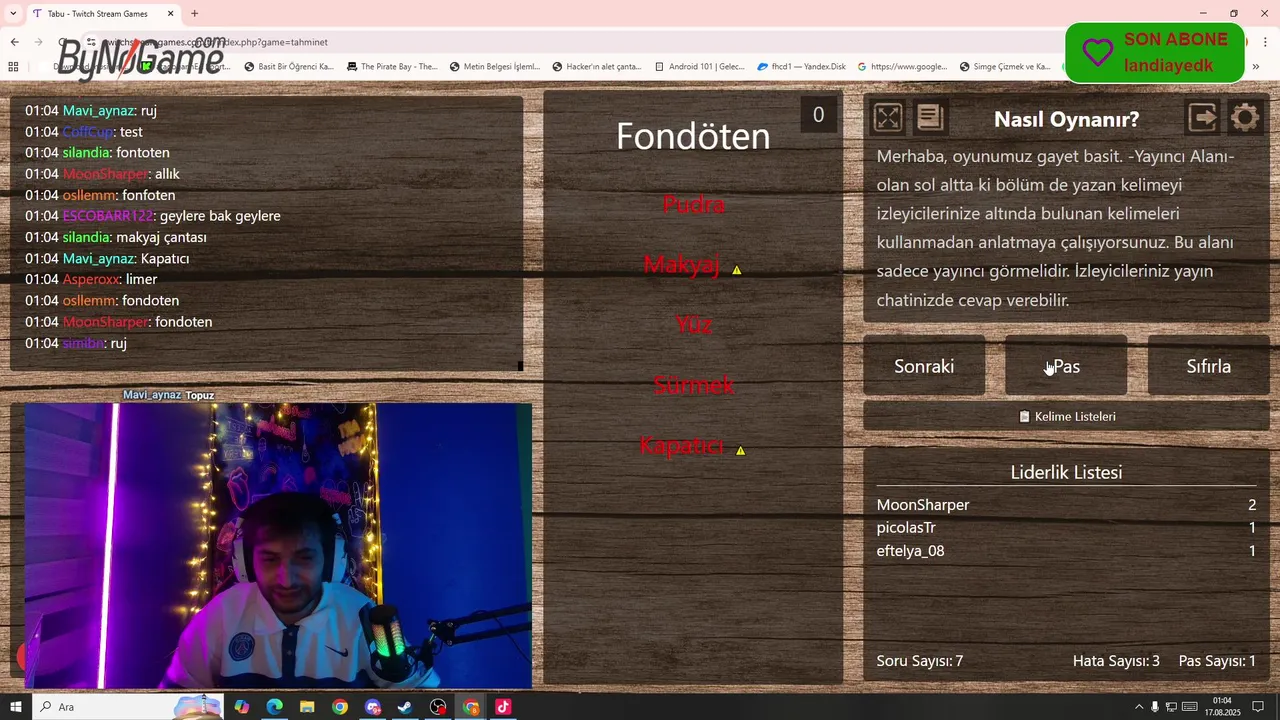Viewport: 1280px width, 720px height.
Task: Click the microphone tray icon
Action: pos(1155,707)
